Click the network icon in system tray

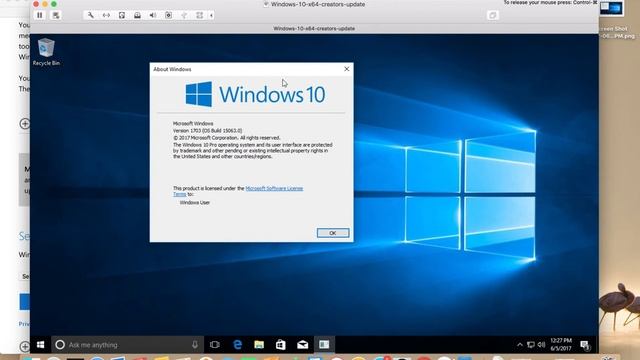click(x=531, y=345)
